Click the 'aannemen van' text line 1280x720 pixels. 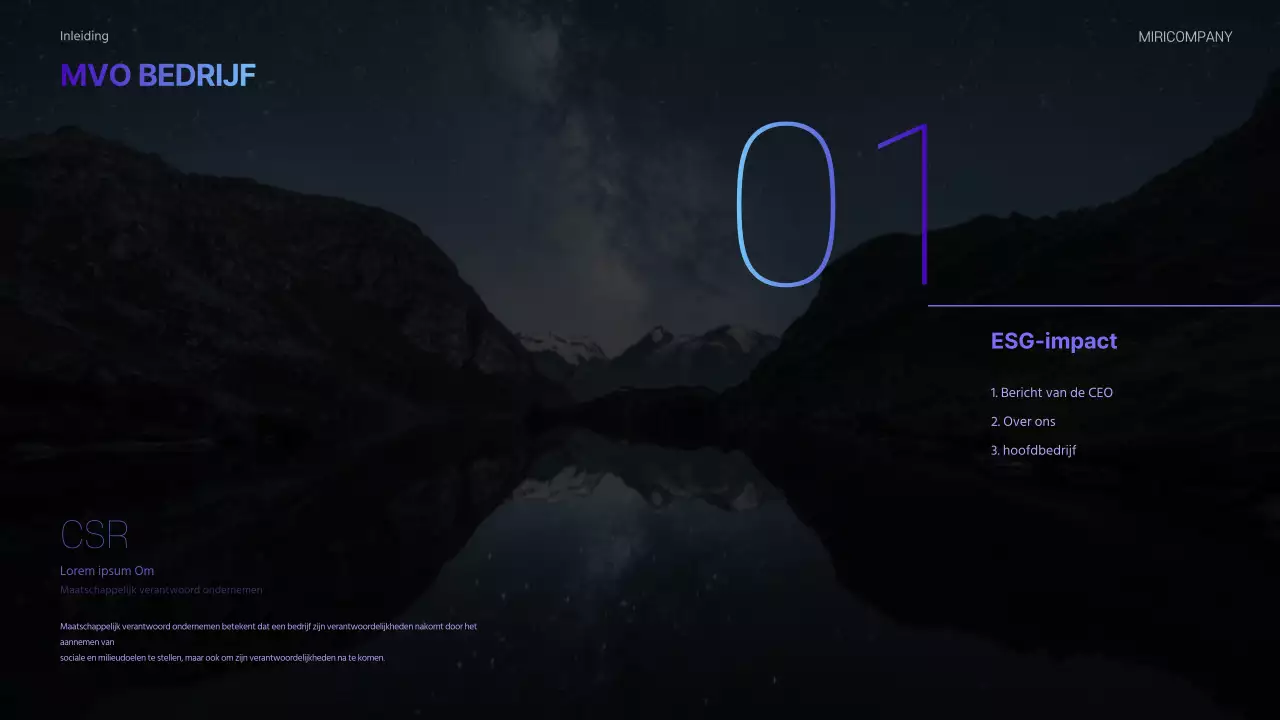pyautogui.click(x=87, y=642)
